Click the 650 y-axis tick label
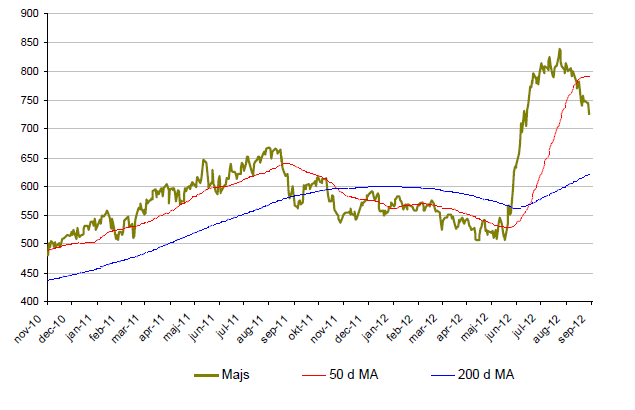 tap(29, 158)
